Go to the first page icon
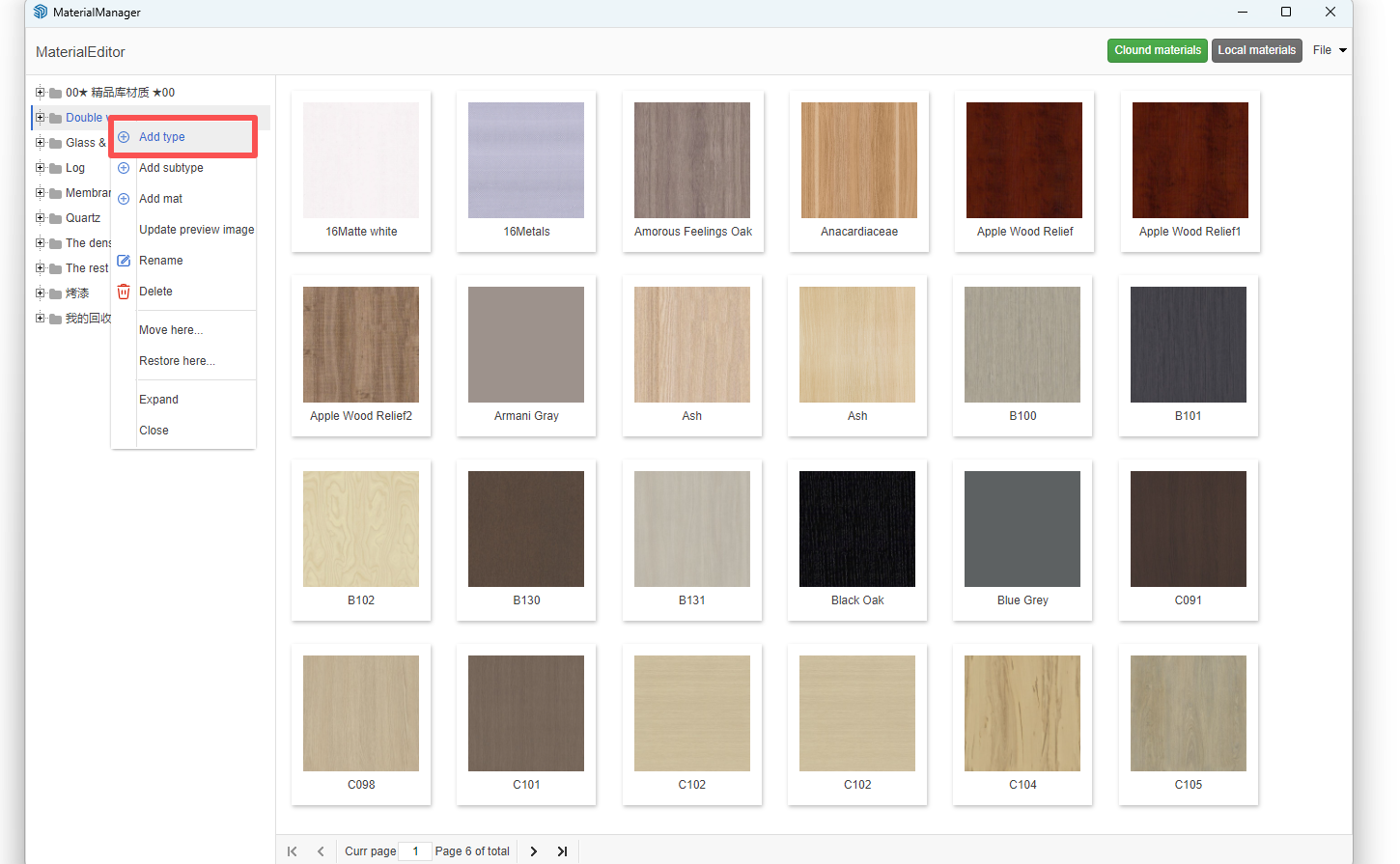This screenshot has width=1400, height=864. tap(293, 851)
